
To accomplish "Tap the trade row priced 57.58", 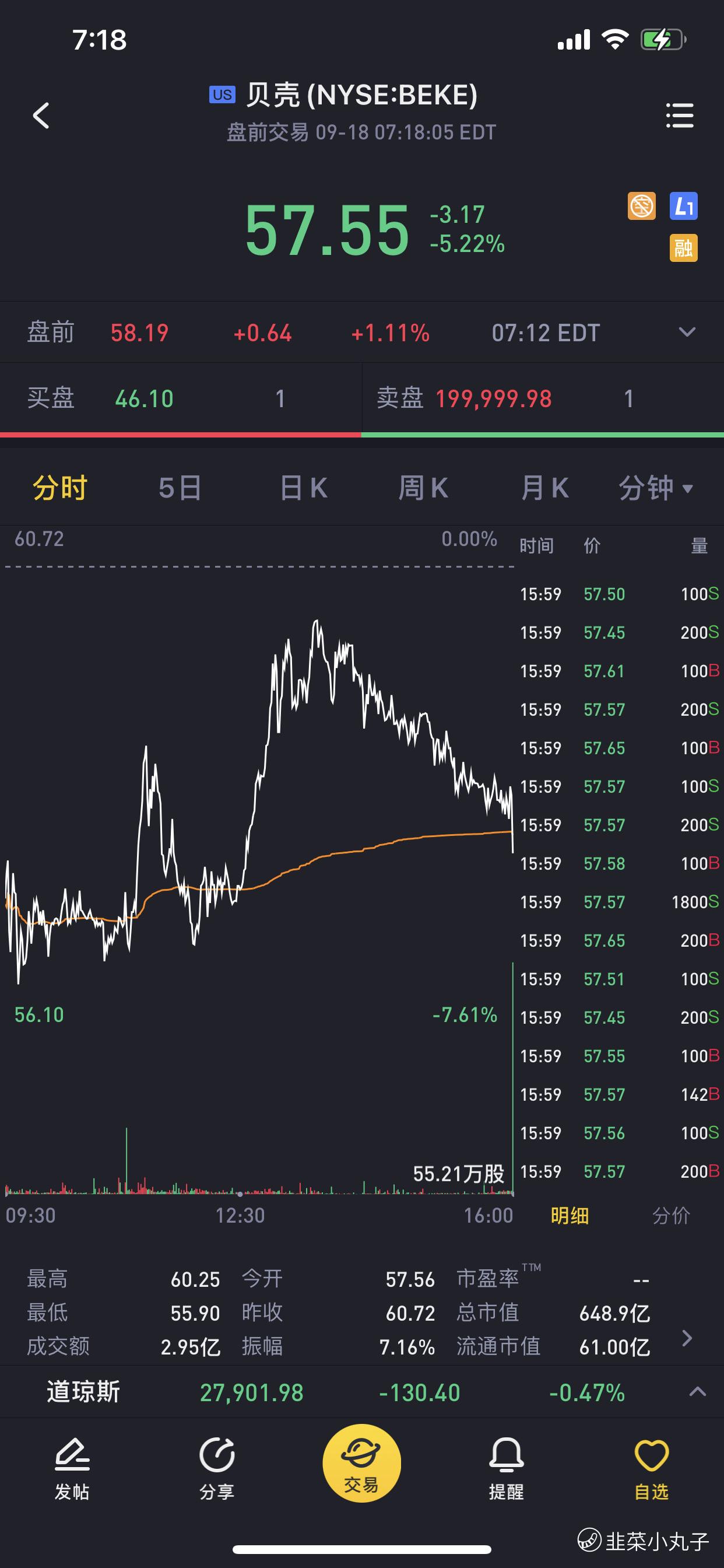I will point(619,863).
